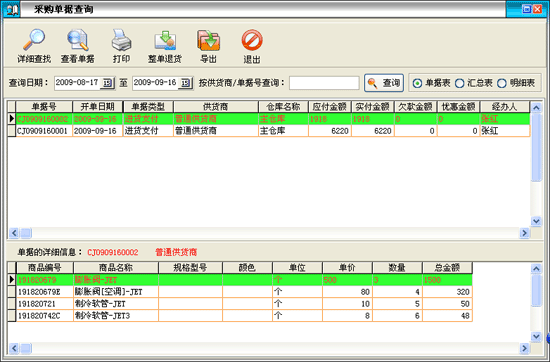Select the 汇总表 radio button
550x362 pixels.
point(460,83)
